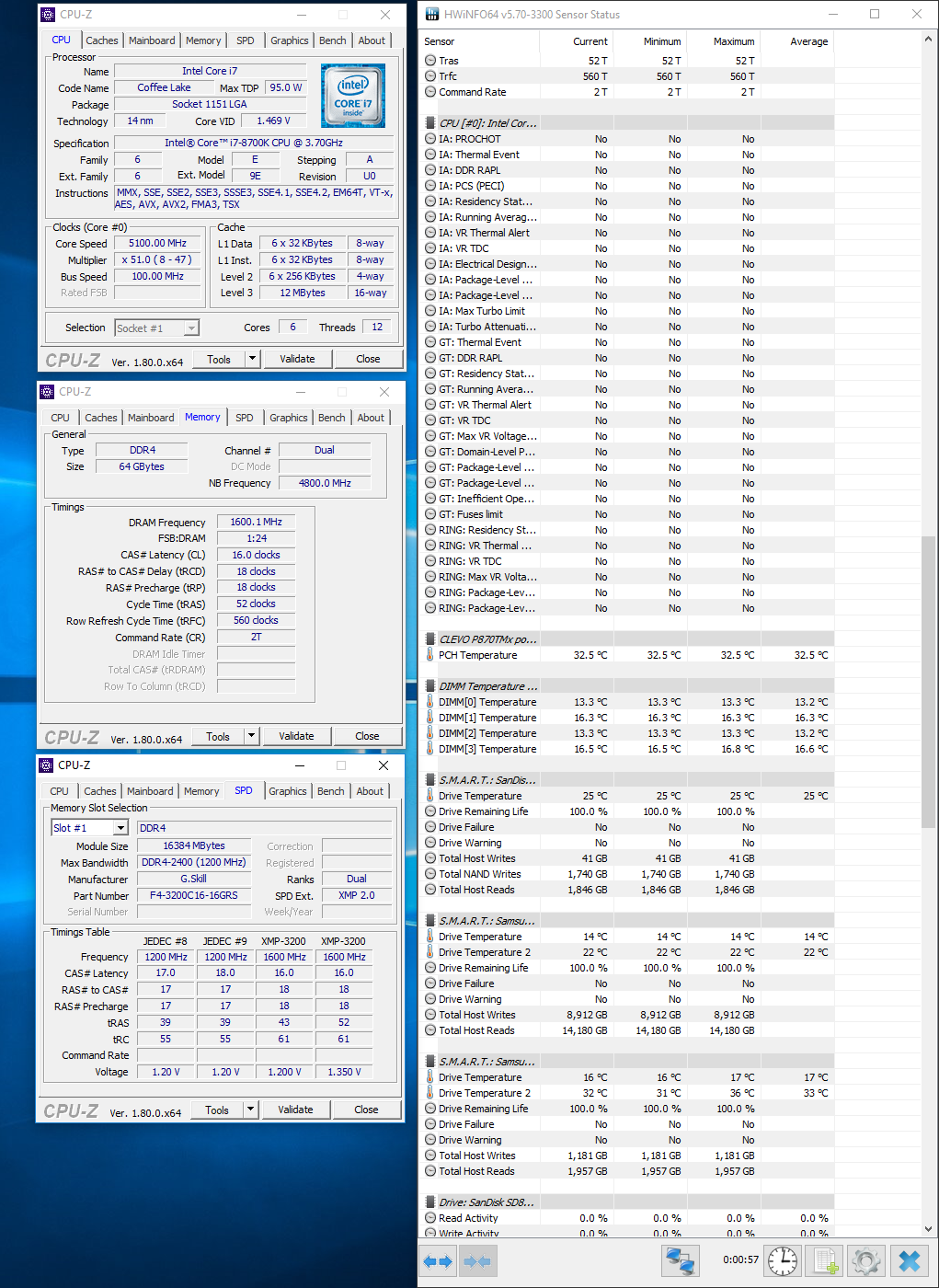Open Tools dropdown arrow in CPU-Z CPU window
This screenshot has width=939, height=1288.
pyautogui.click(x=252, y=359)
